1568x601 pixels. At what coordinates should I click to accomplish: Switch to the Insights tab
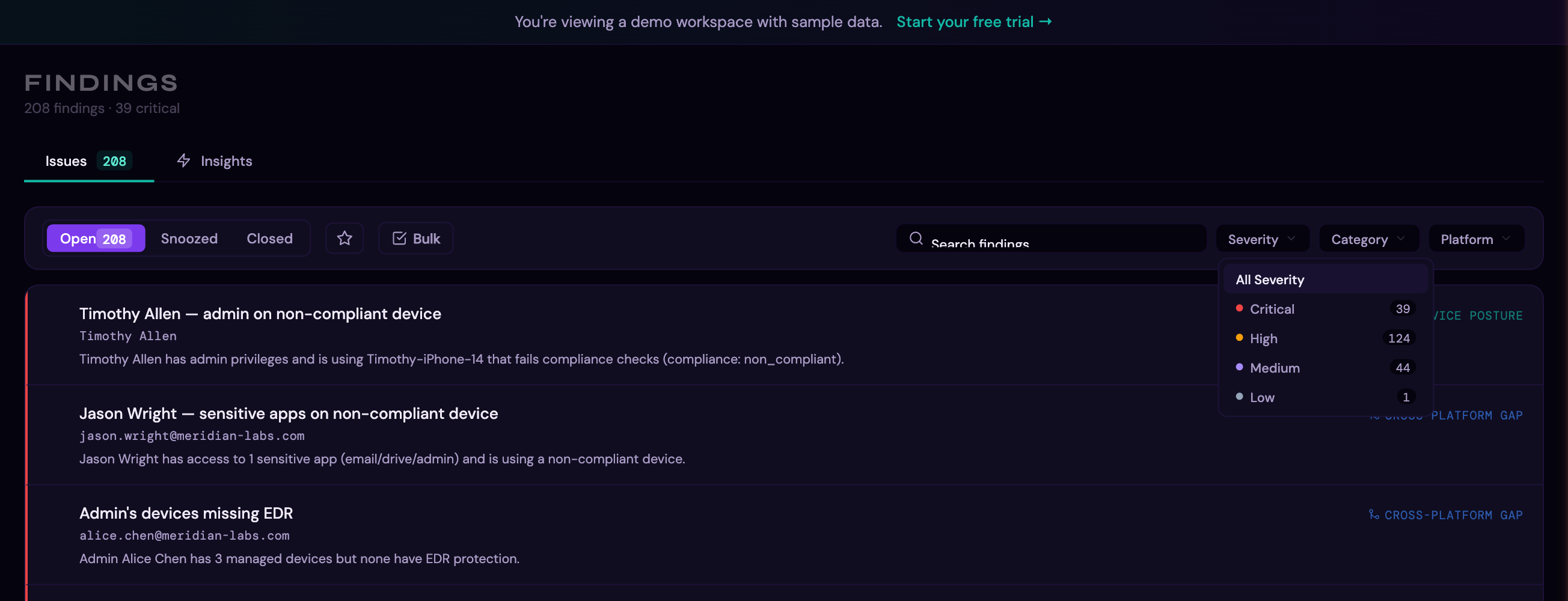point(214,161)
